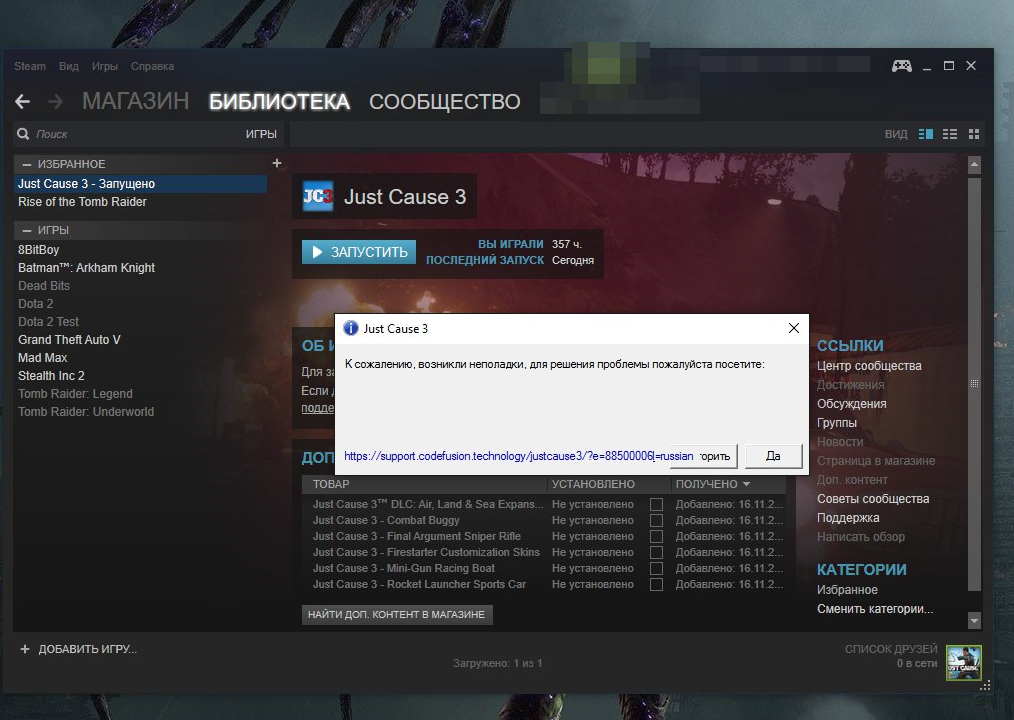This screenshot has width=1014, height=720.
Task: Select Rise of the Tomb Raider
Action: (x=82, y=202)
